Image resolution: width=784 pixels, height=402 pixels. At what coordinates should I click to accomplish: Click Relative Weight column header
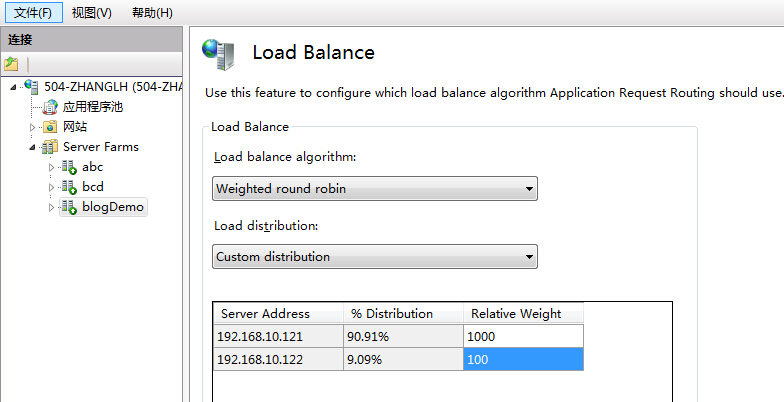tap(524, 314)
